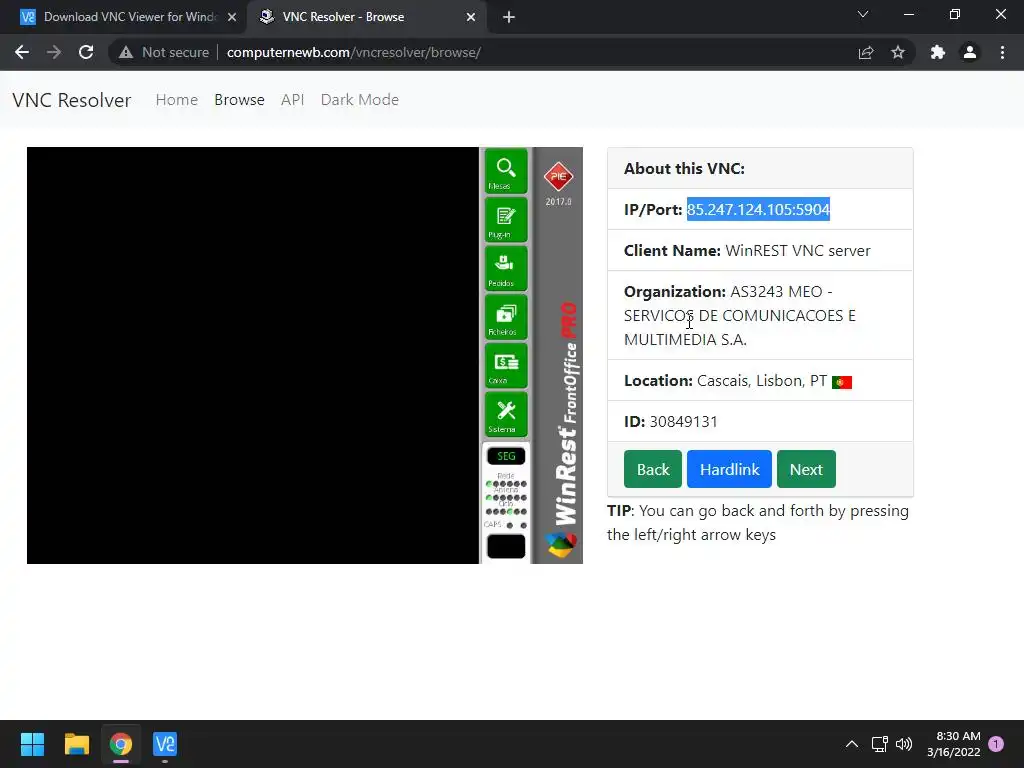1024x768 pixels.
Task: Click the Sistema tools icon in VNC preview
Action: click(x=505, y=415)
